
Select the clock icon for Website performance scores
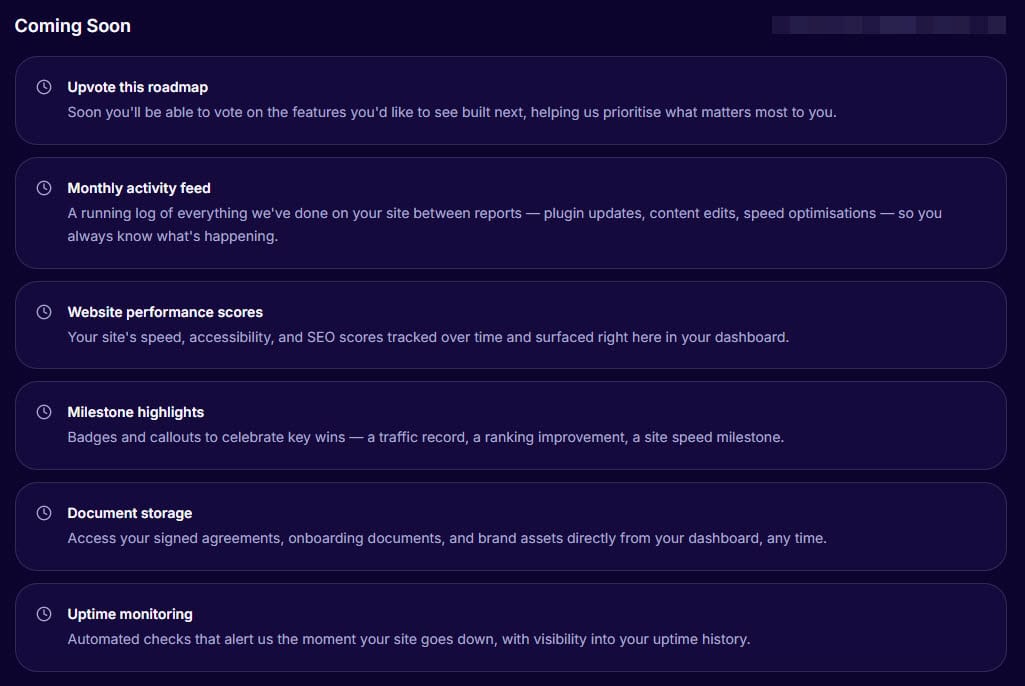pos(44,312)
